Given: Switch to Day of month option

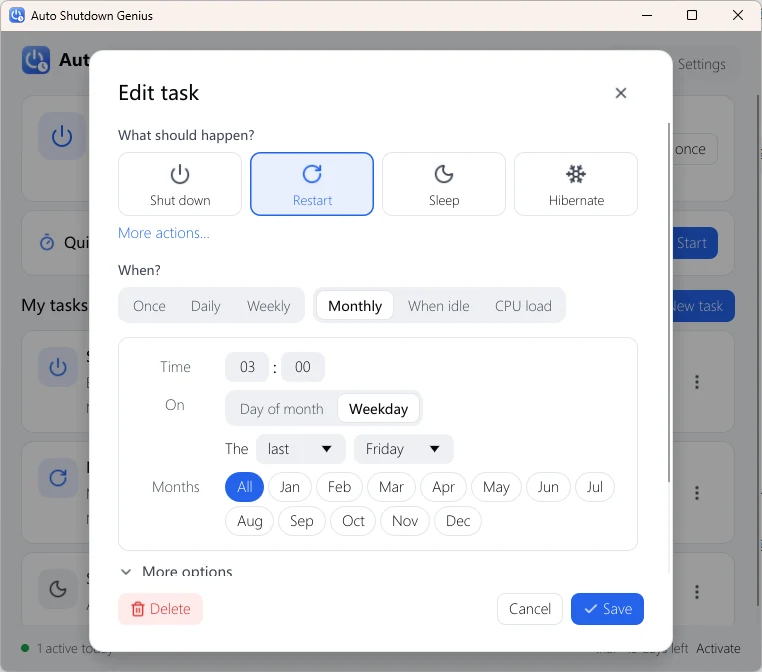Looking at the screenshot, I should [281, 409].
